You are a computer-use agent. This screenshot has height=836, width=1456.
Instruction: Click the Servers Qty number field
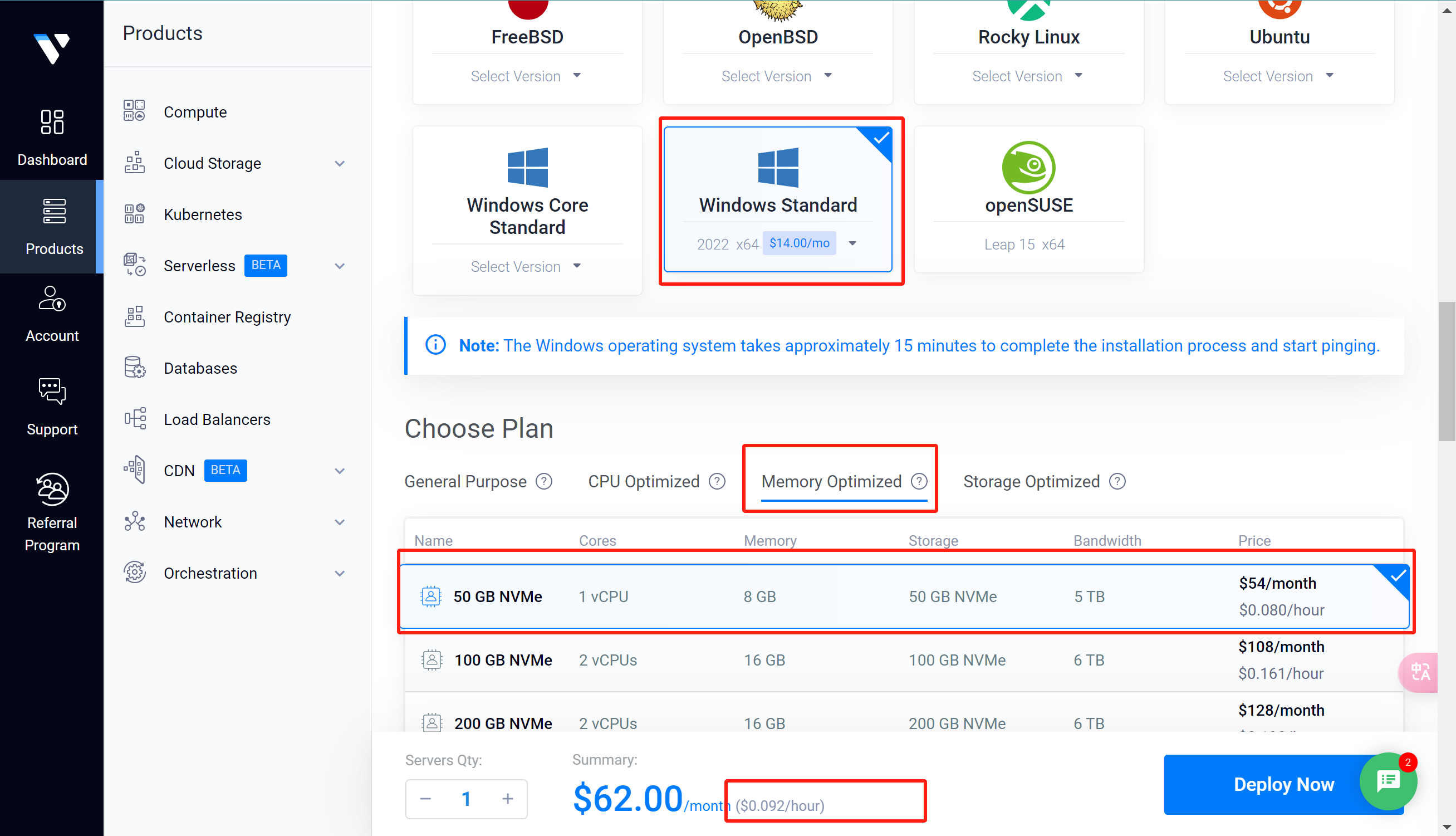(467, 799)
